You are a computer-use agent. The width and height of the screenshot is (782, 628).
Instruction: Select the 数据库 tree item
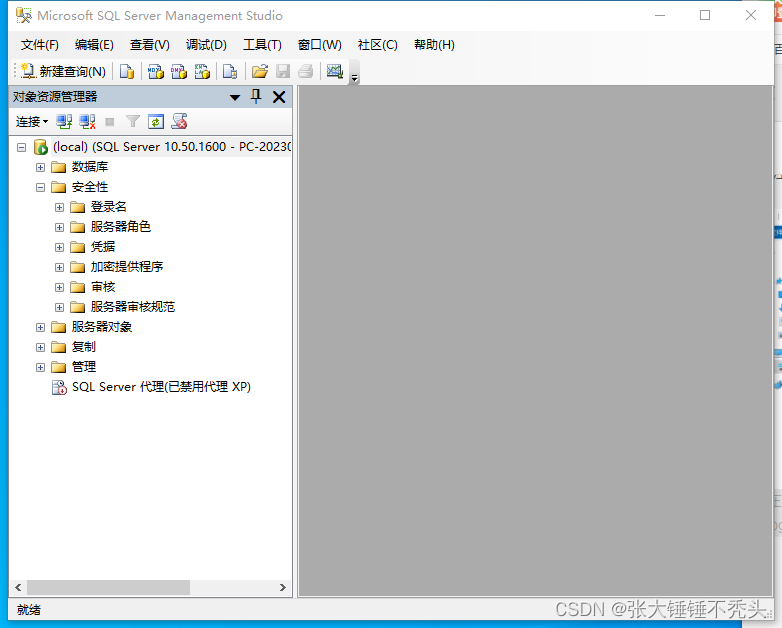pos(90,167)
